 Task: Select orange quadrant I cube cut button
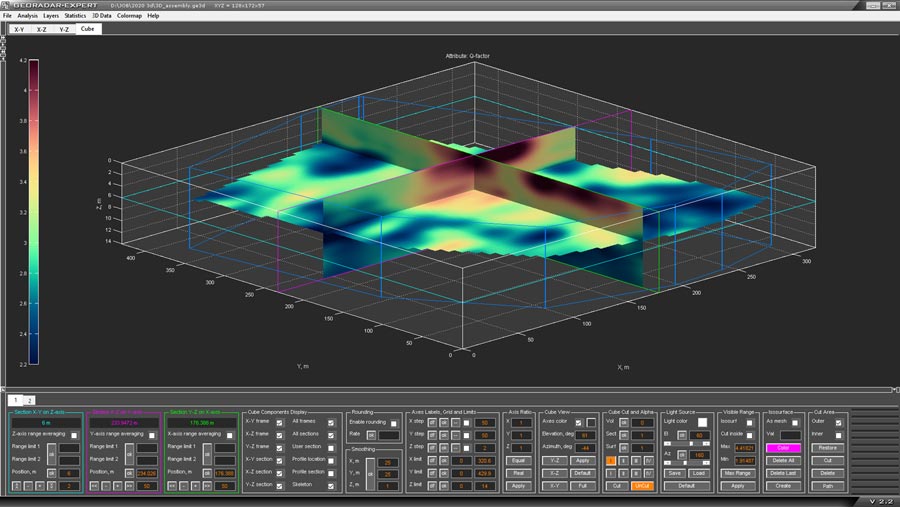tap(610, 460)
